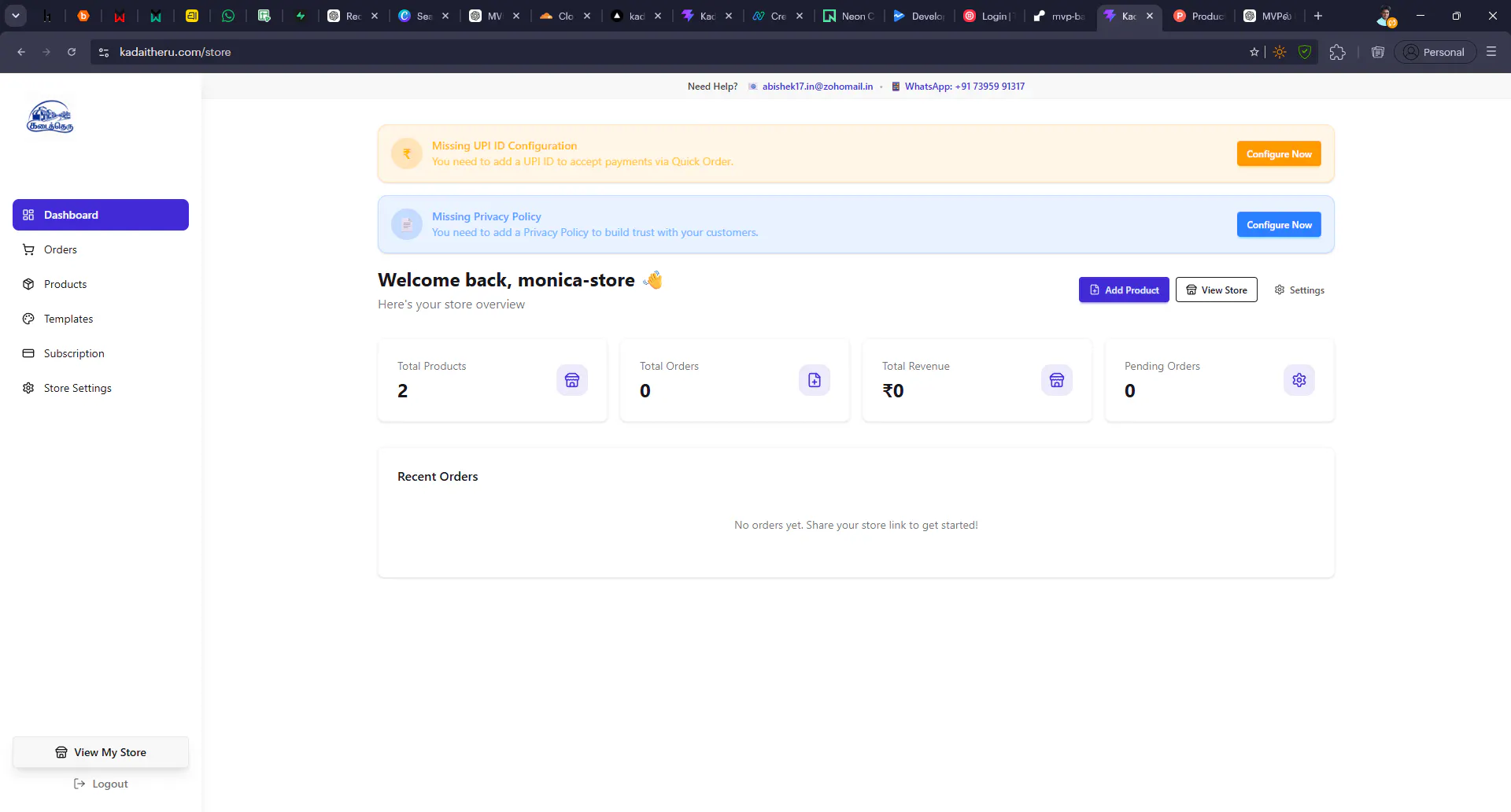Image resolution: width=1511 pixels, height=812 pixels.
Task: Switch to the Neon C browser tab
Action: click(848, 16)
